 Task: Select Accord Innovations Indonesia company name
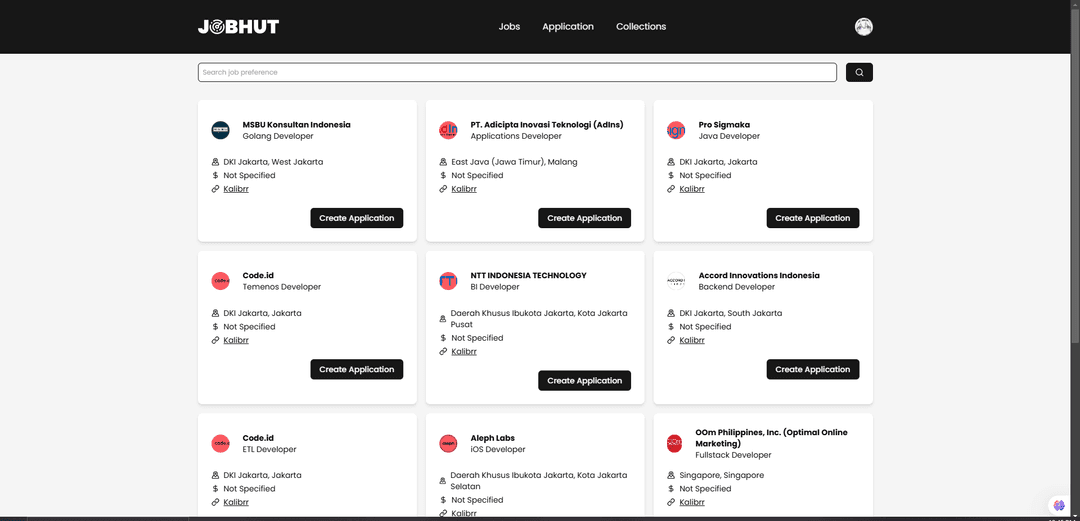759,275
